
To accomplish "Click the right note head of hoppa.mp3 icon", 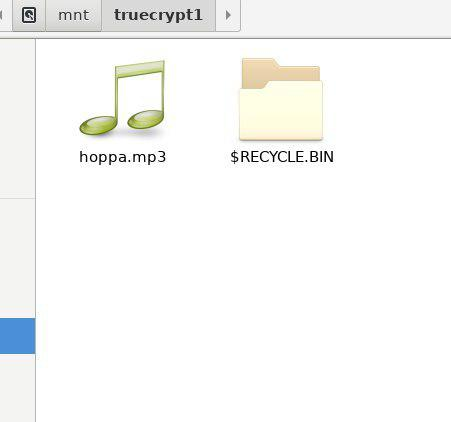I will click(146, 120).
